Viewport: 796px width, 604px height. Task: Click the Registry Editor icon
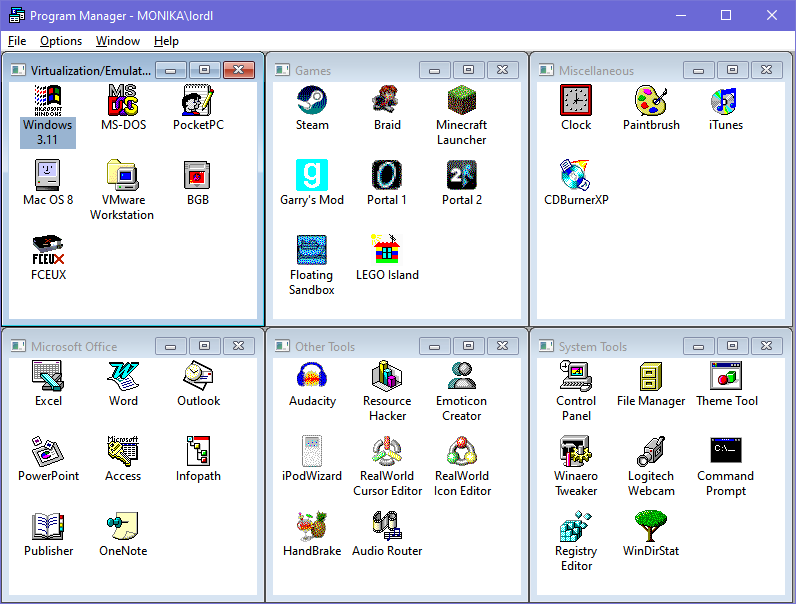(576, 526)
